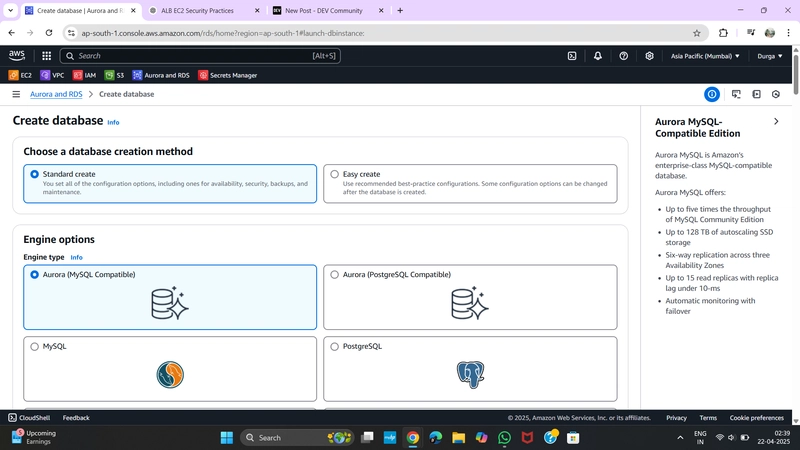
Task: Open File Explorer from the taskbar
Action: point(458,438)
